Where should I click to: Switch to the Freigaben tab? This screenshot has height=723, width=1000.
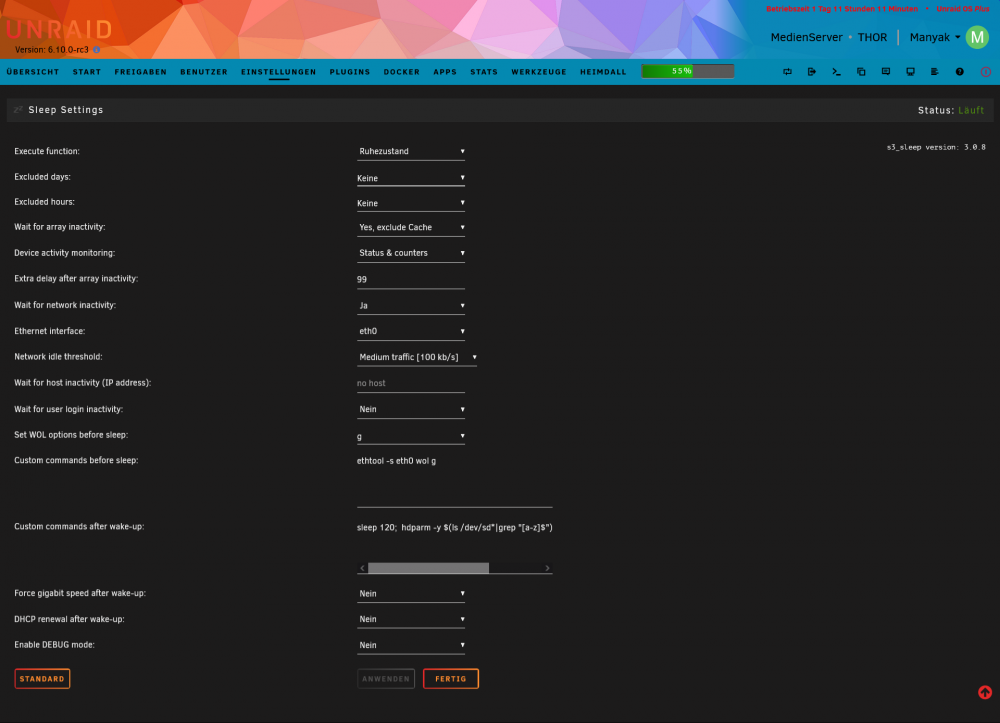(x=140, y=72)
